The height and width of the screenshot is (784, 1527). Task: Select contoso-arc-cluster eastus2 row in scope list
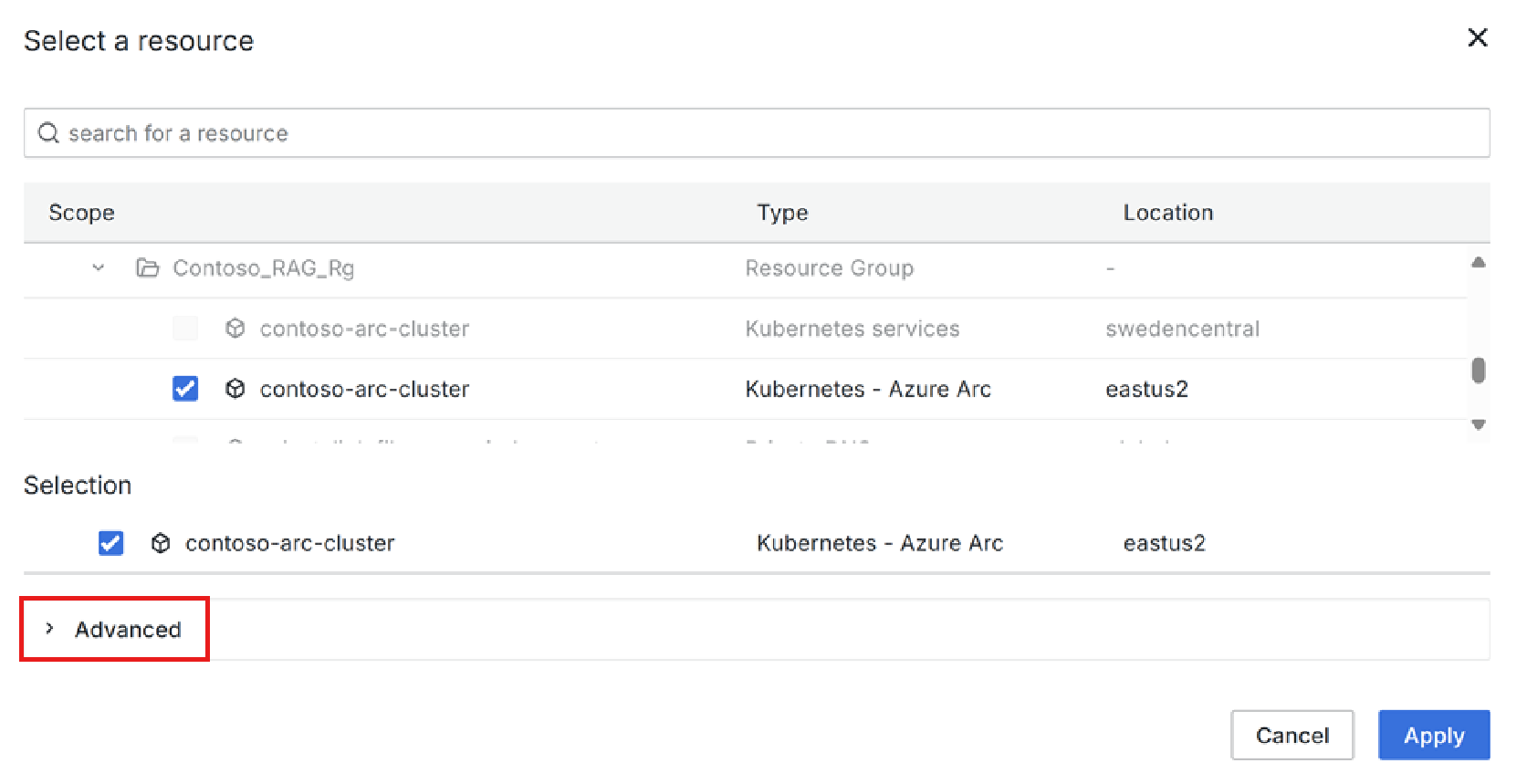pyautogui.click(x=746, y=389)
